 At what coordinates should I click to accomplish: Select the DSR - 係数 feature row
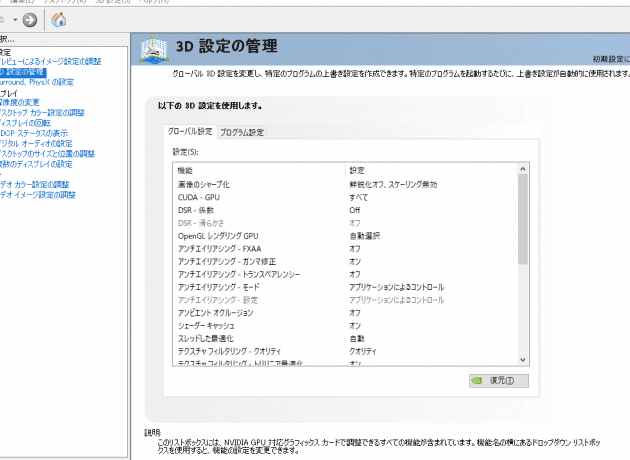coord(346,210)
